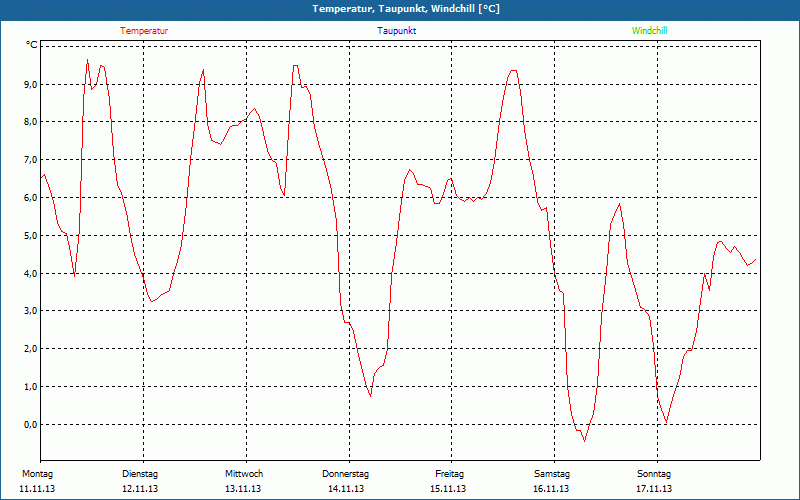This screenshot has width=800, height=500.
Task: Select the 9,0 y-axis value
Action: coord(31,84)
